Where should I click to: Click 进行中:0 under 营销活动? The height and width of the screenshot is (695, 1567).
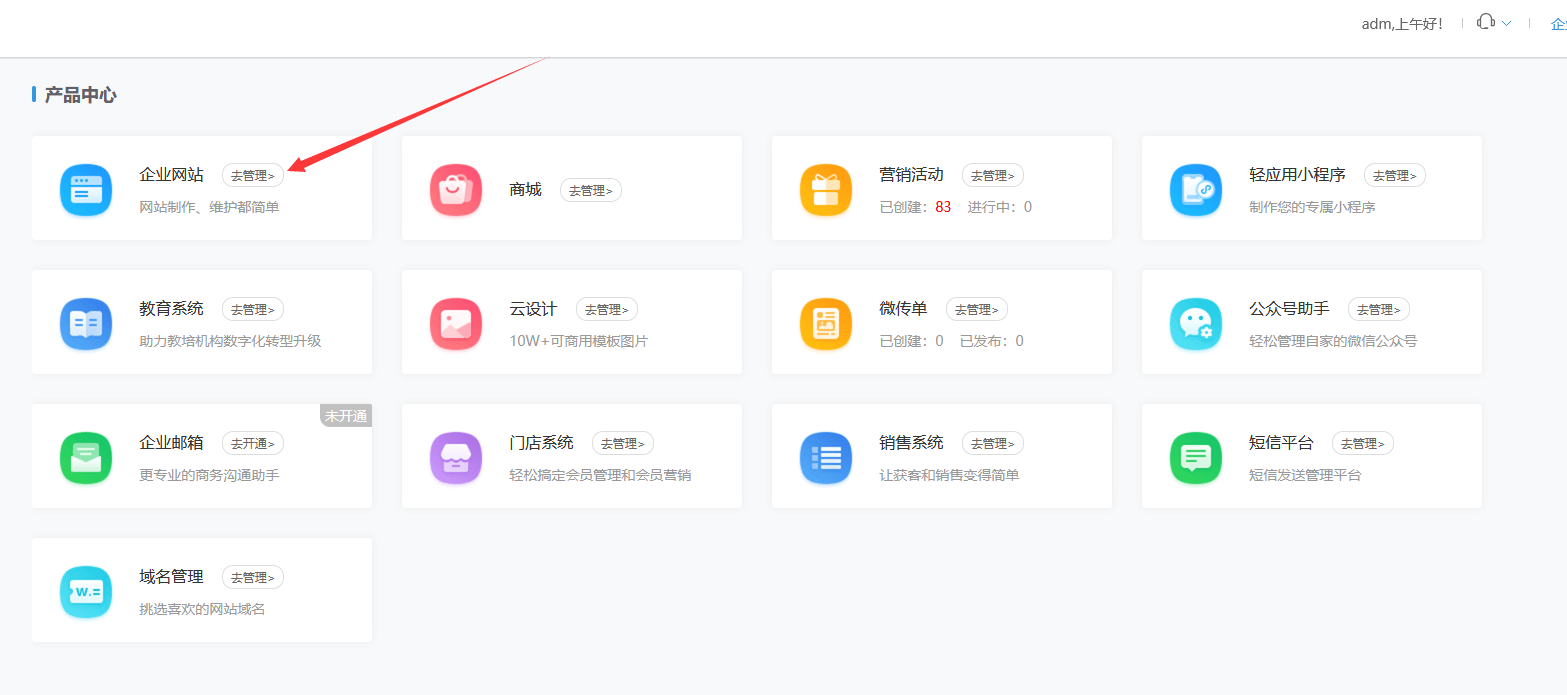coord(1000,207)
